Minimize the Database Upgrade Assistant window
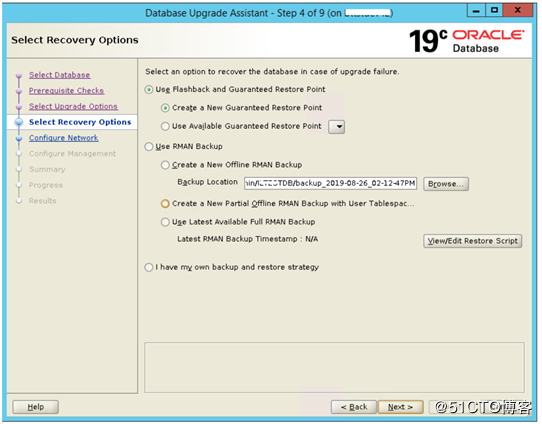 [476, 10]
